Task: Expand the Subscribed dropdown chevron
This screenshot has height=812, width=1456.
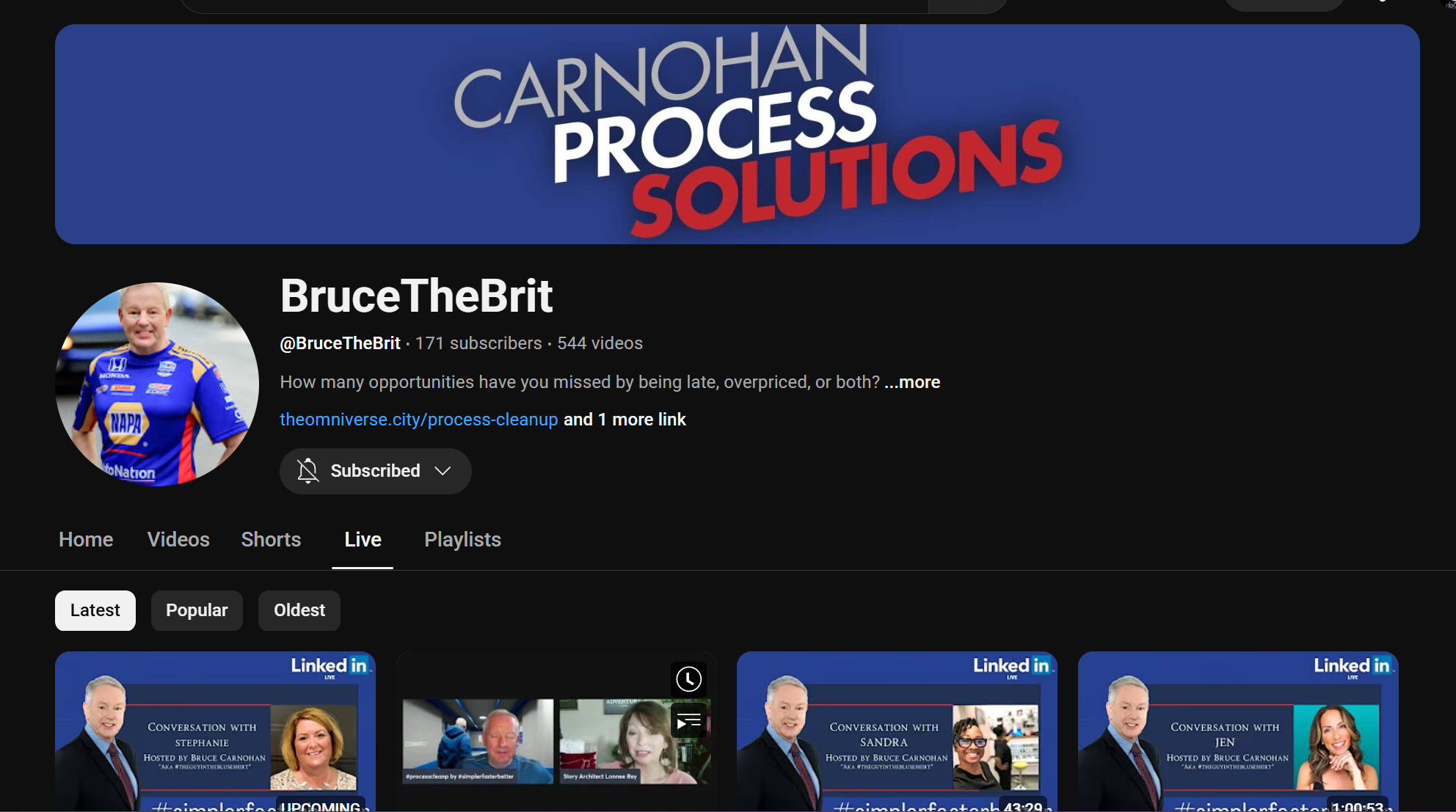Action: click(443, 471)
